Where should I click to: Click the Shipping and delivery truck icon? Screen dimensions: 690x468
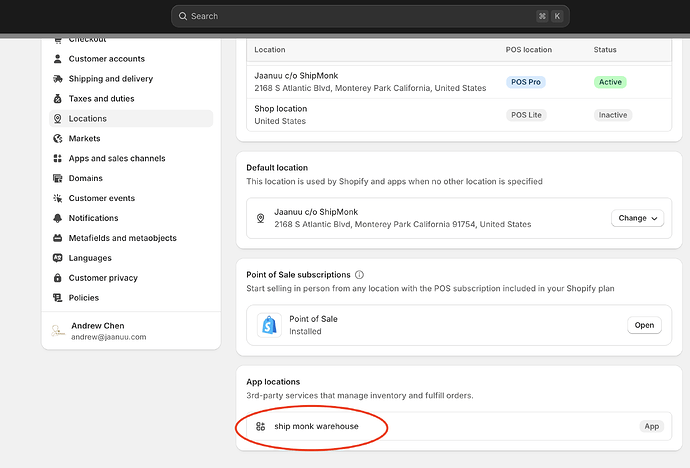58,79
